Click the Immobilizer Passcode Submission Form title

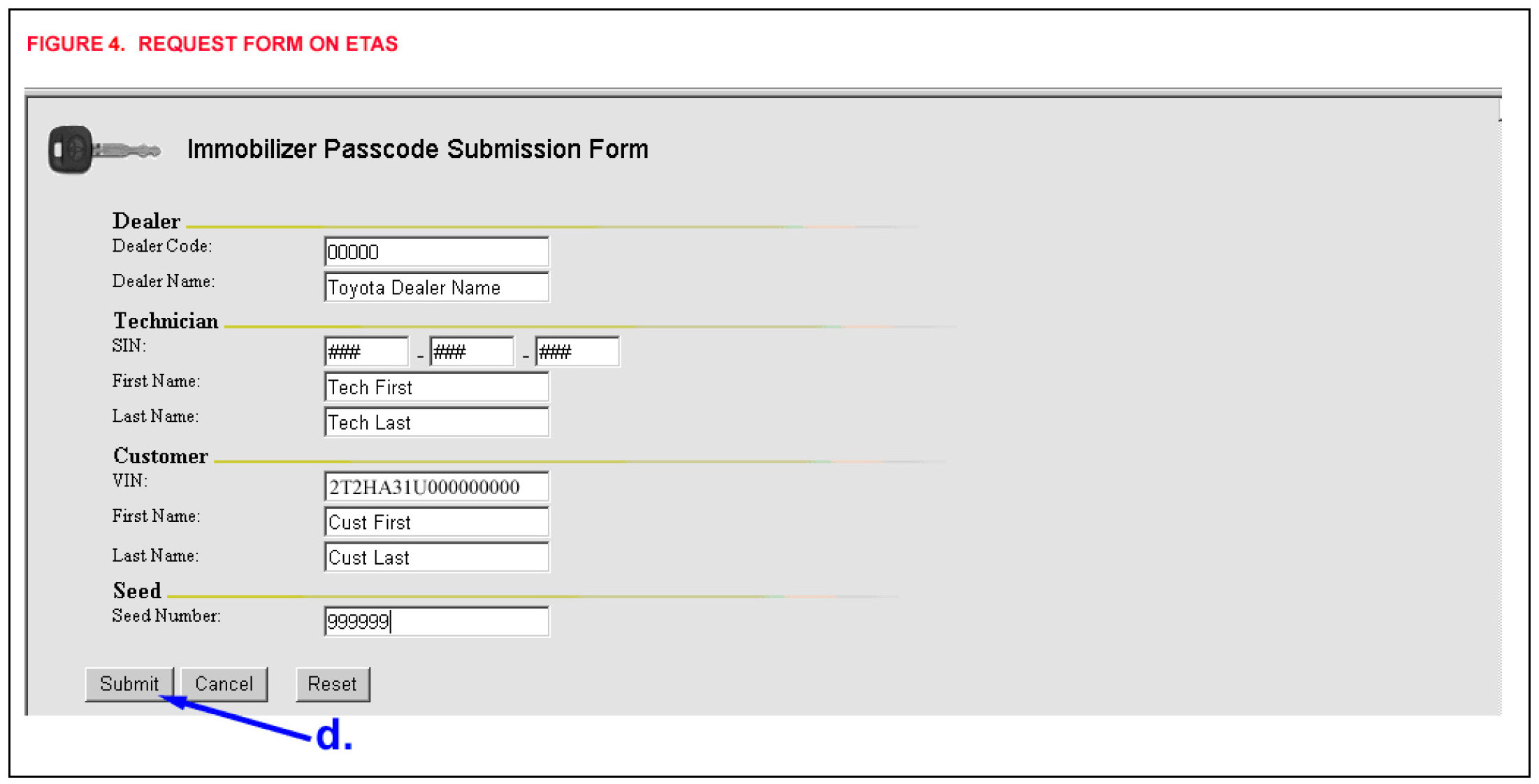(417, 149)
